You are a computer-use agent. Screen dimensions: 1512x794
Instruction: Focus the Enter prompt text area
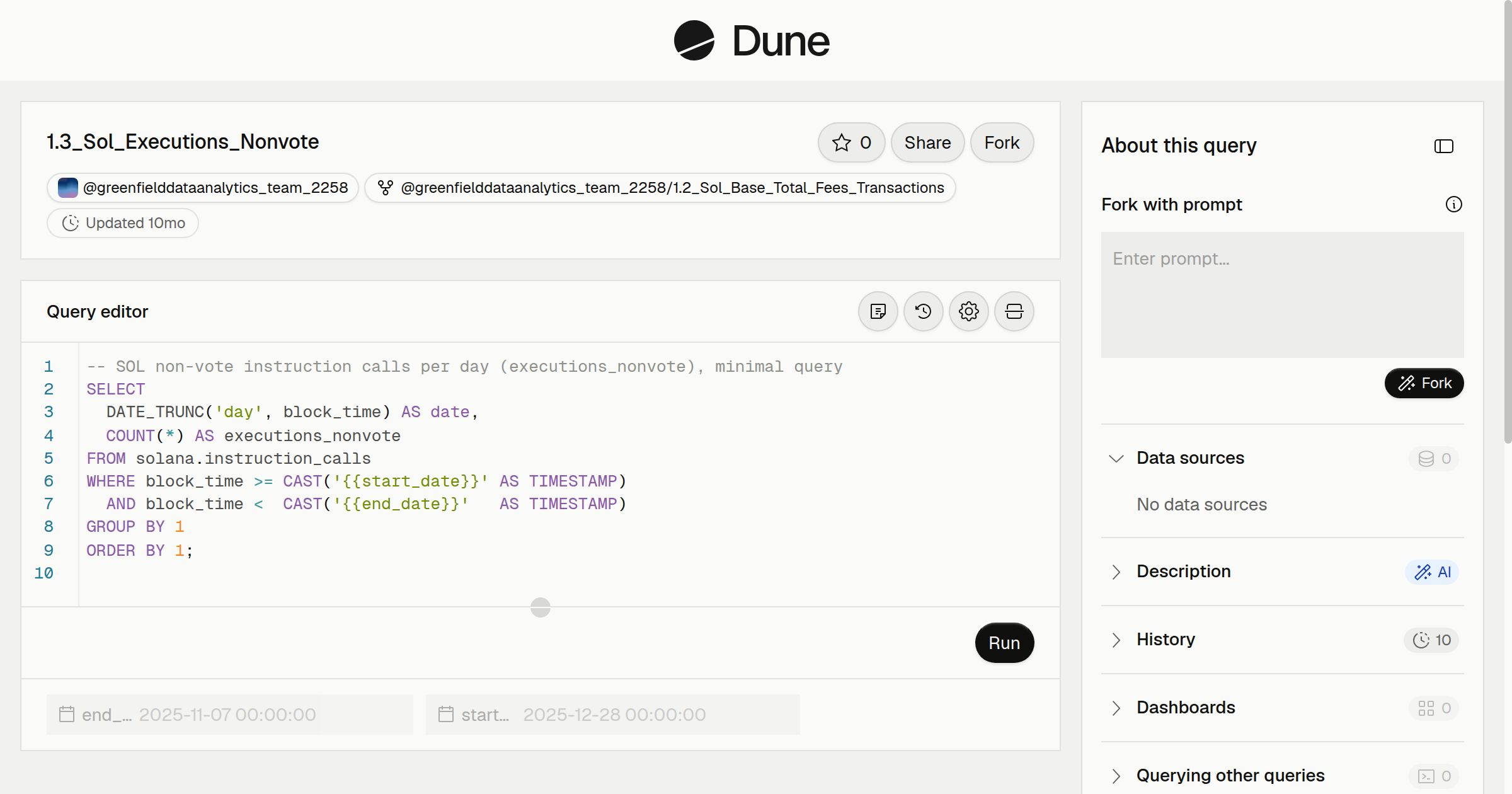tap(1282, 295)
